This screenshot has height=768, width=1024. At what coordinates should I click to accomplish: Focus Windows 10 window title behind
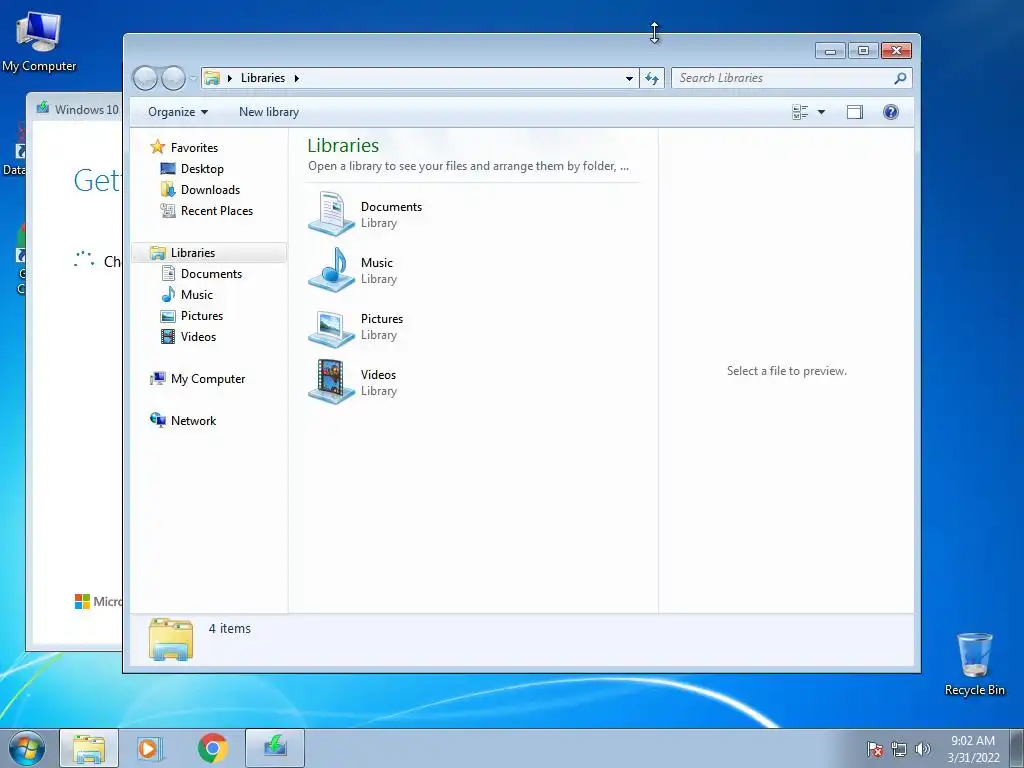[x=86, y=109]
